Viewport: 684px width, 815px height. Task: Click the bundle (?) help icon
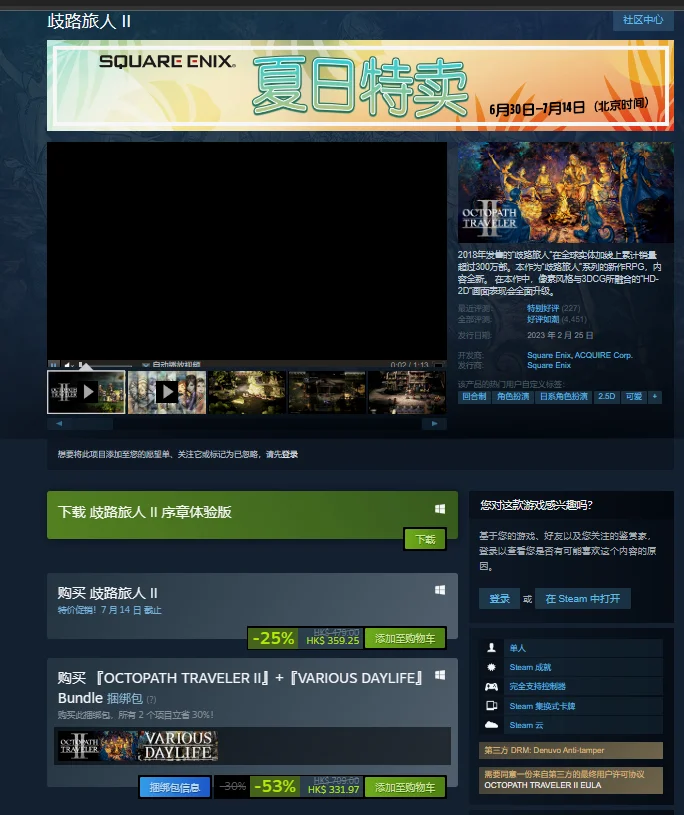point(151,700)
